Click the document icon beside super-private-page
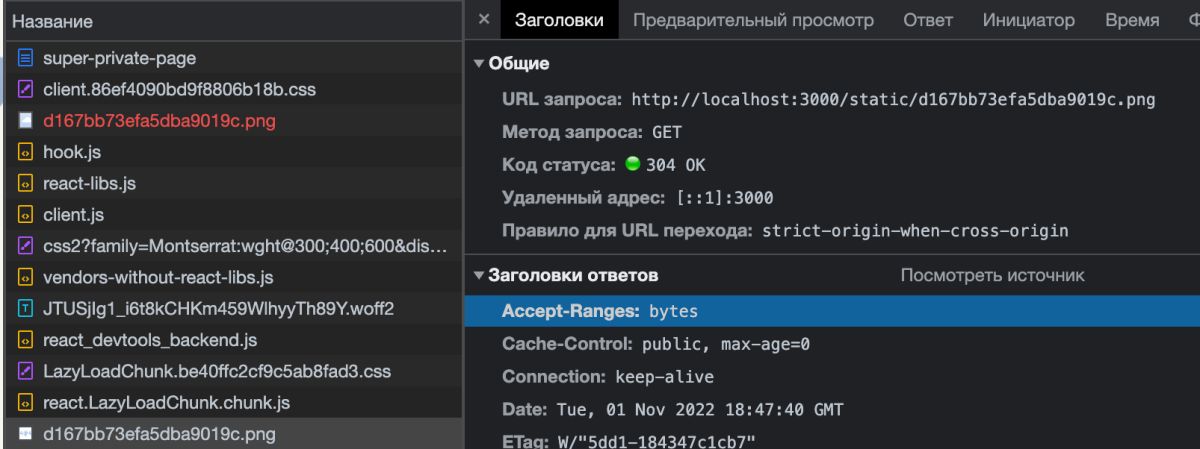Screen dimensions: 1200x449 point(26,59)
